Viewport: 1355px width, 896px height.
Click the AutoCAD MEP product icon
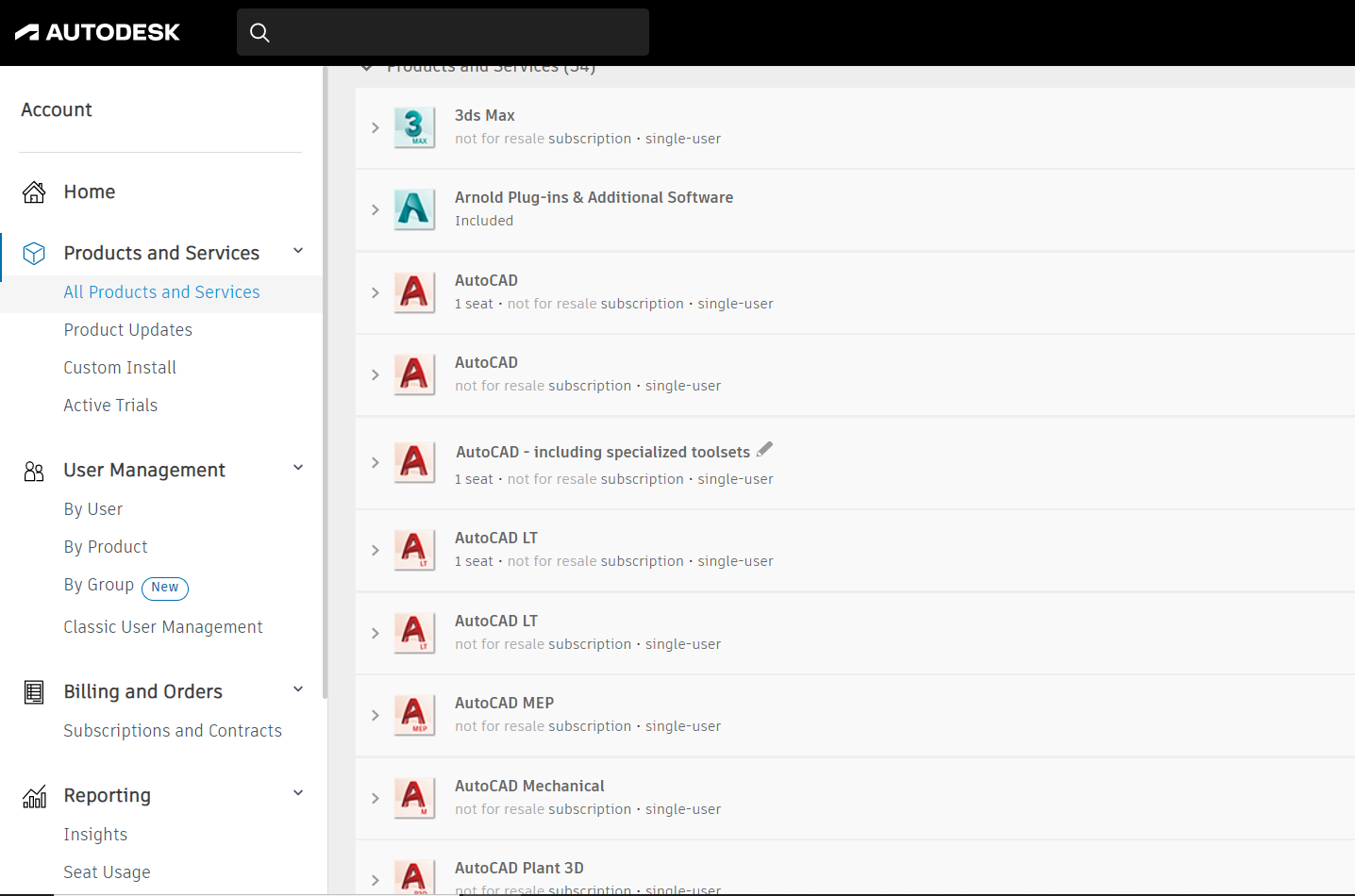pyautogui.click(x=414, y=715)
